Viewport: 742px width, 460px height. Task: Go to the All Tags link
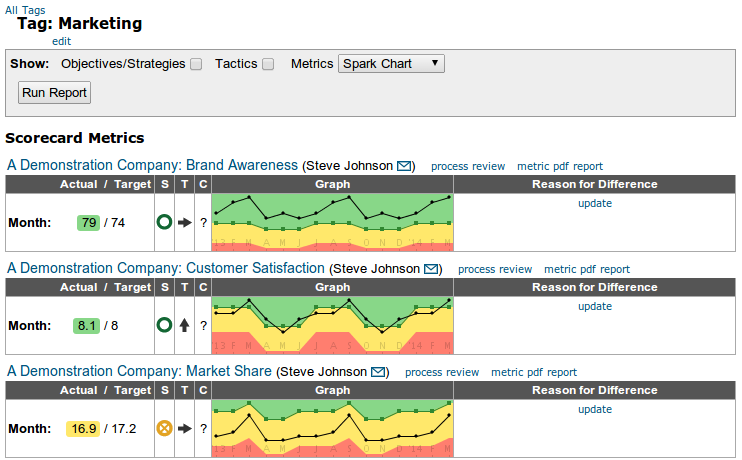coord(25,9)
